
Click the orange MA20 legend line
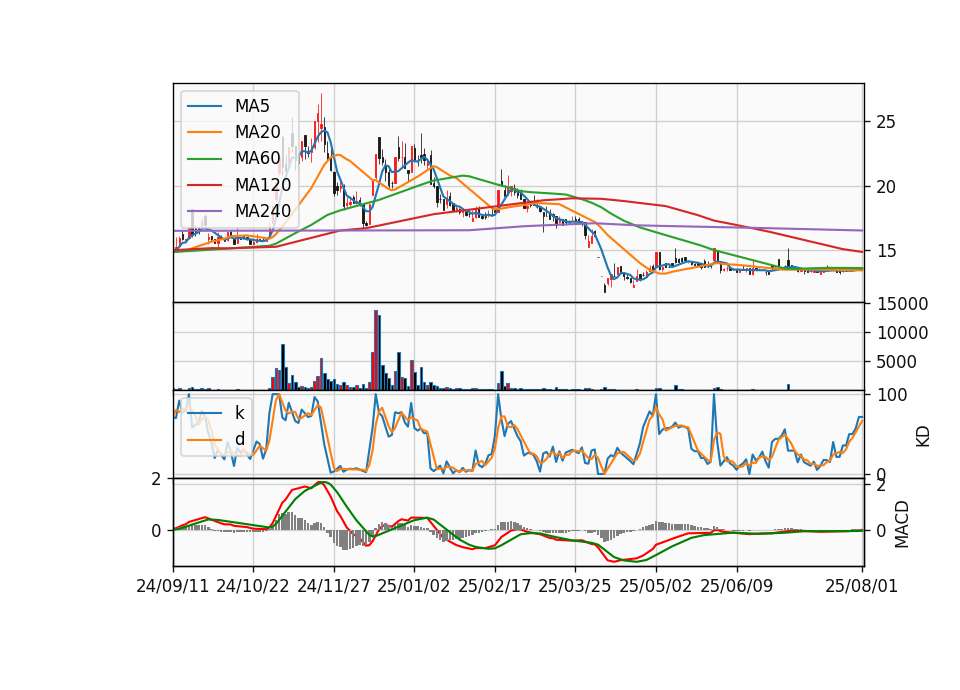point(204,132)
